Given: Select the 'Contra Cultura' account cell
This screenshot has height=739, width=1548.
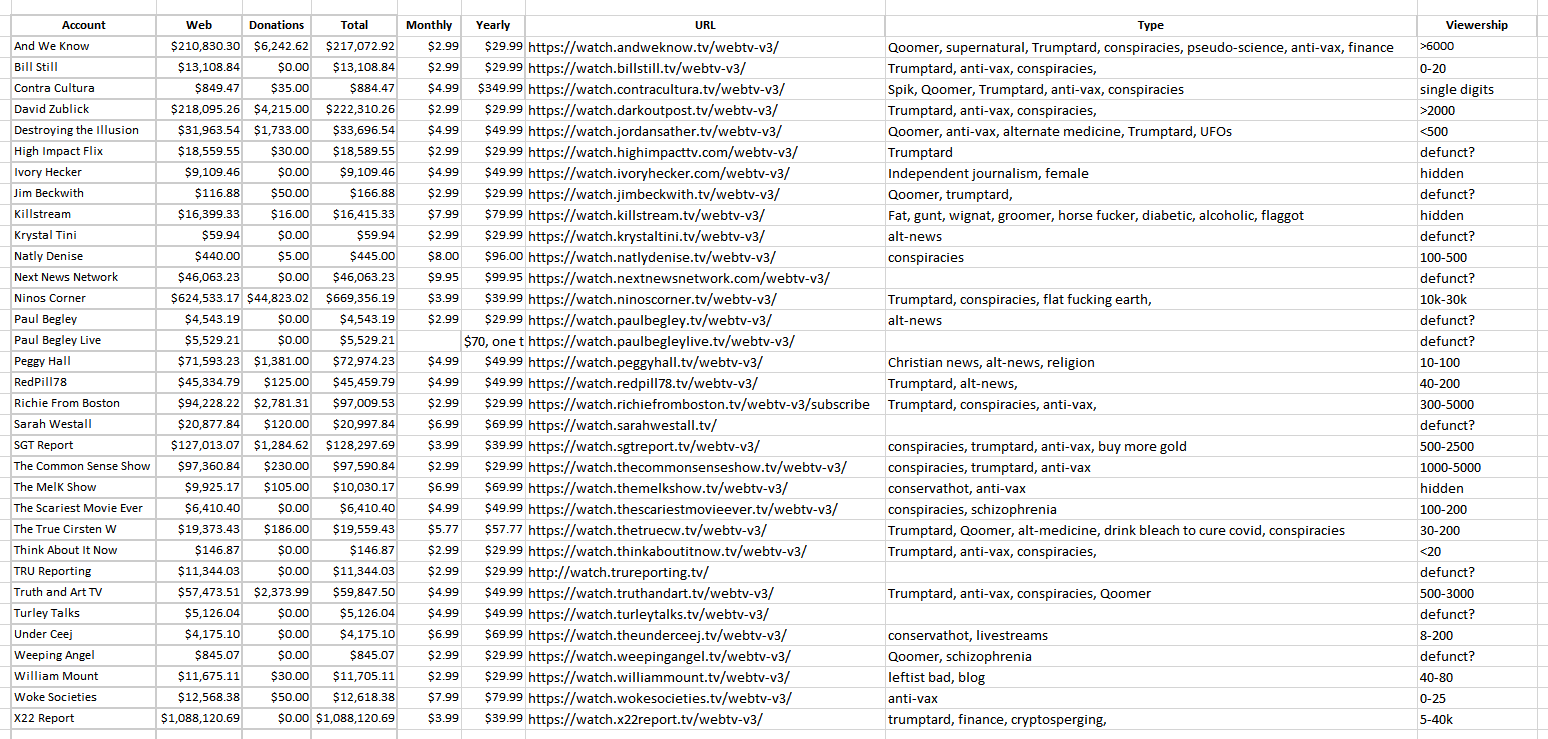Looking at the screenshot, I should 83,88.
